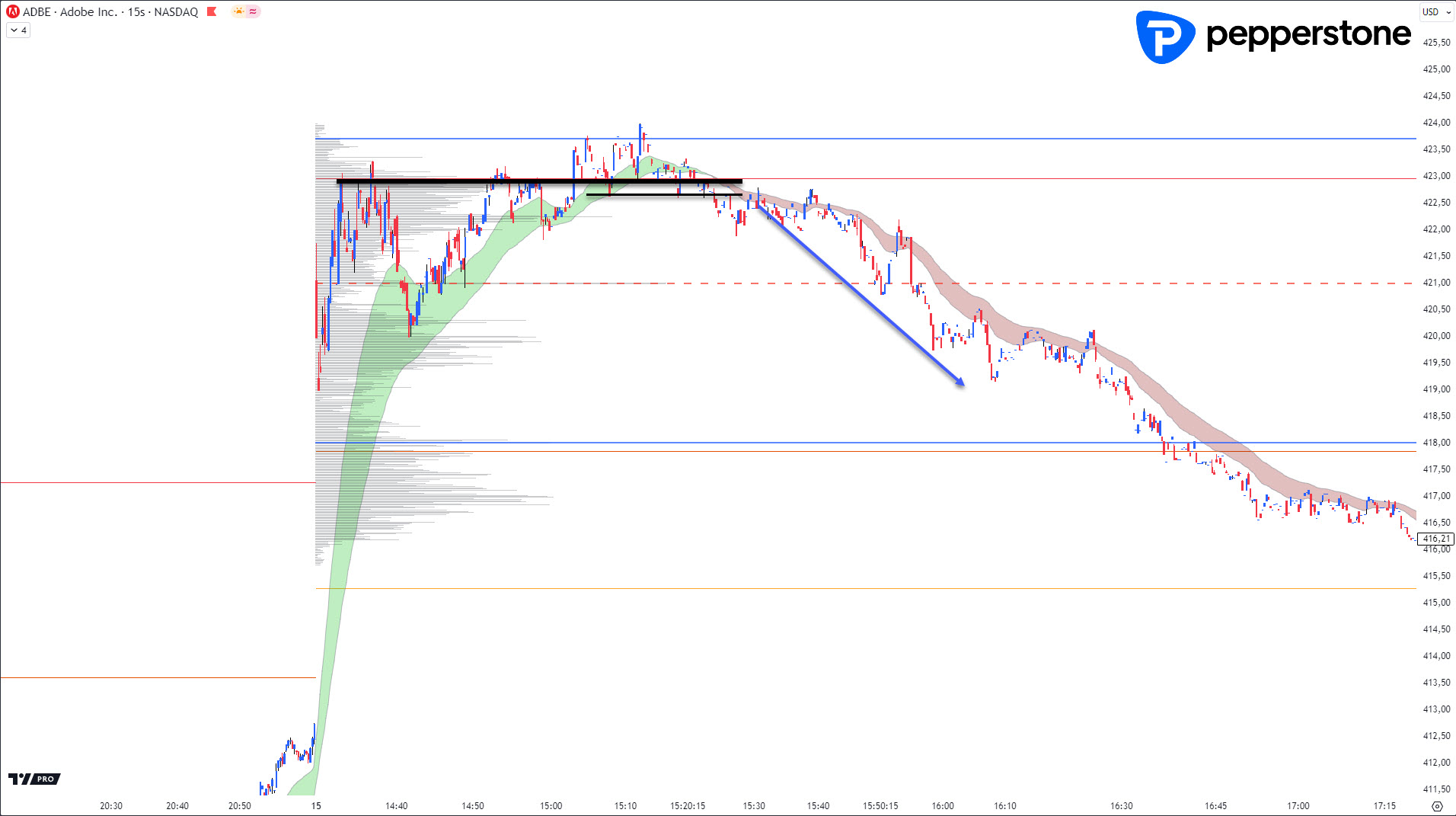Click the Pepperstone broker logo
The width and height of the screenshot is (1456, 816).
click(1273, 36)
